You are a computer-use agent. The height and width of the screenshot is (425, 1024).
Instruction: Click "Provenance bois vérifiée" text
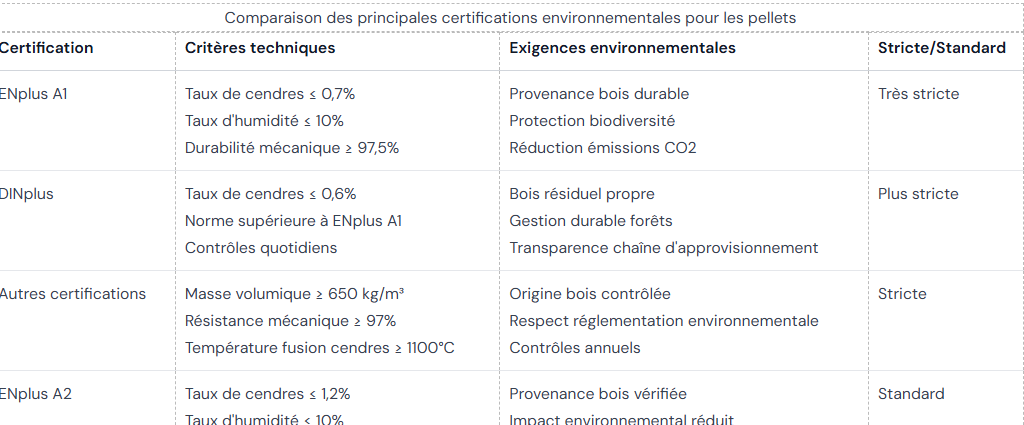click(x=598, y=394)
